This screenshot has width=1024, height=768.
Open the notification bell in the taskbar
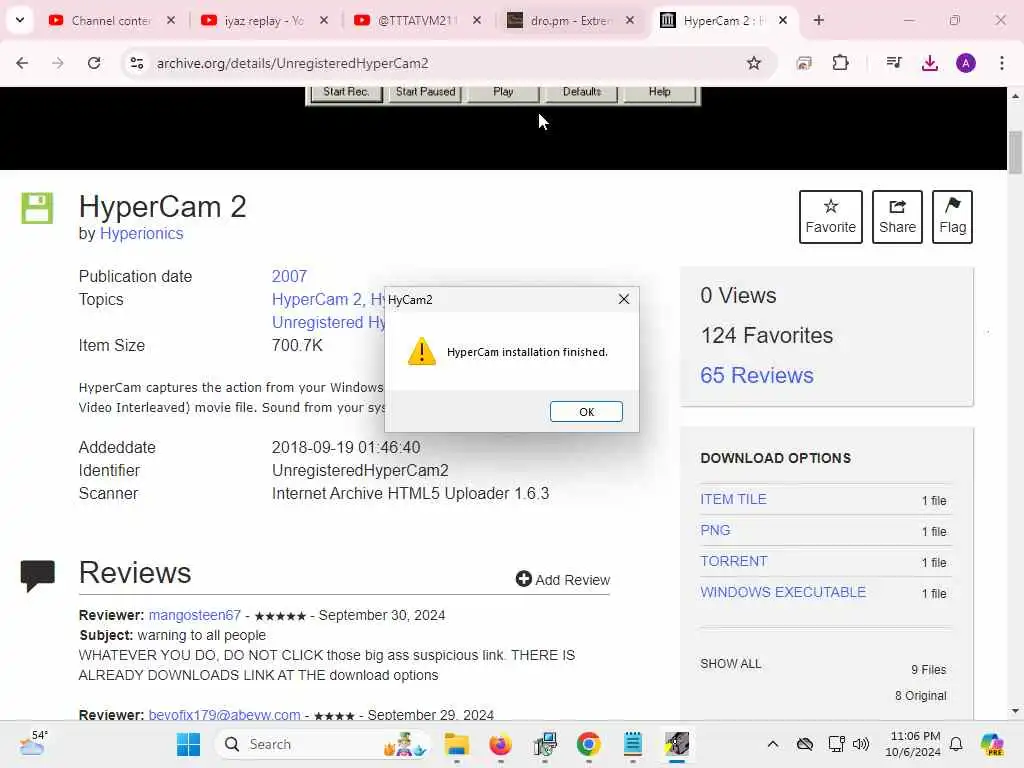(955, 744)
